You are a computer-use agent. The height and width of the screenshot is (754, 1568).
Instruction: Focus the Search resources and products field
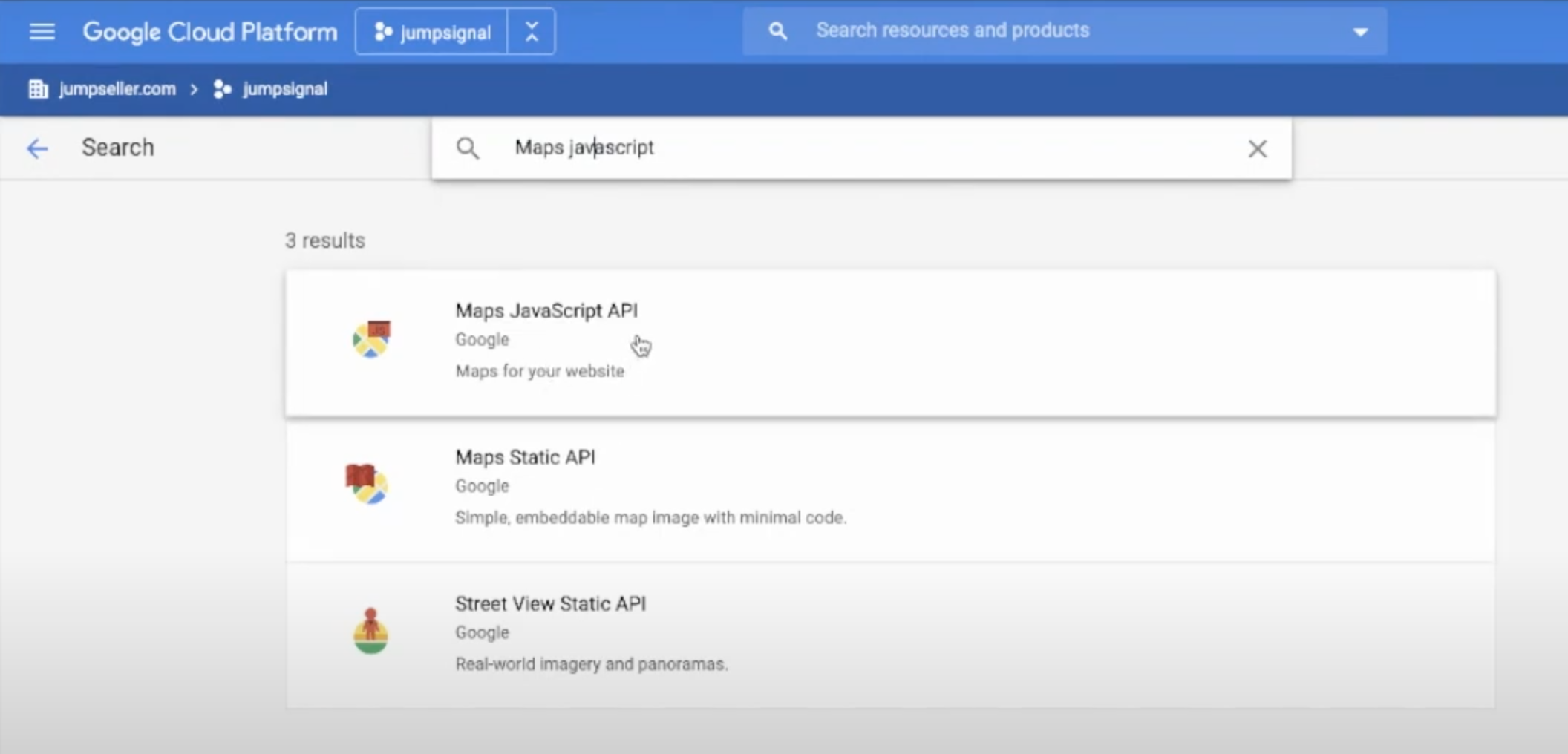click(1065, 30)
